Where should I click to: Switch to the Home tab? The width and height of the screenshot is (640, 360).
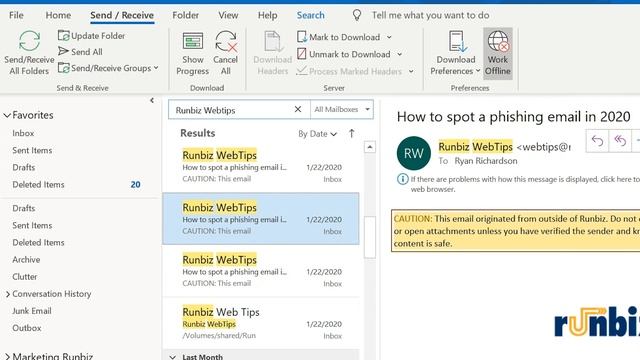coord(58,16)
